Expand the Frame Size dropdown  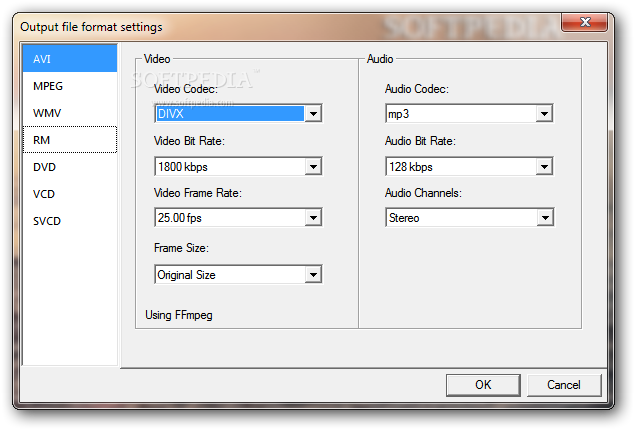click(313, 275)
